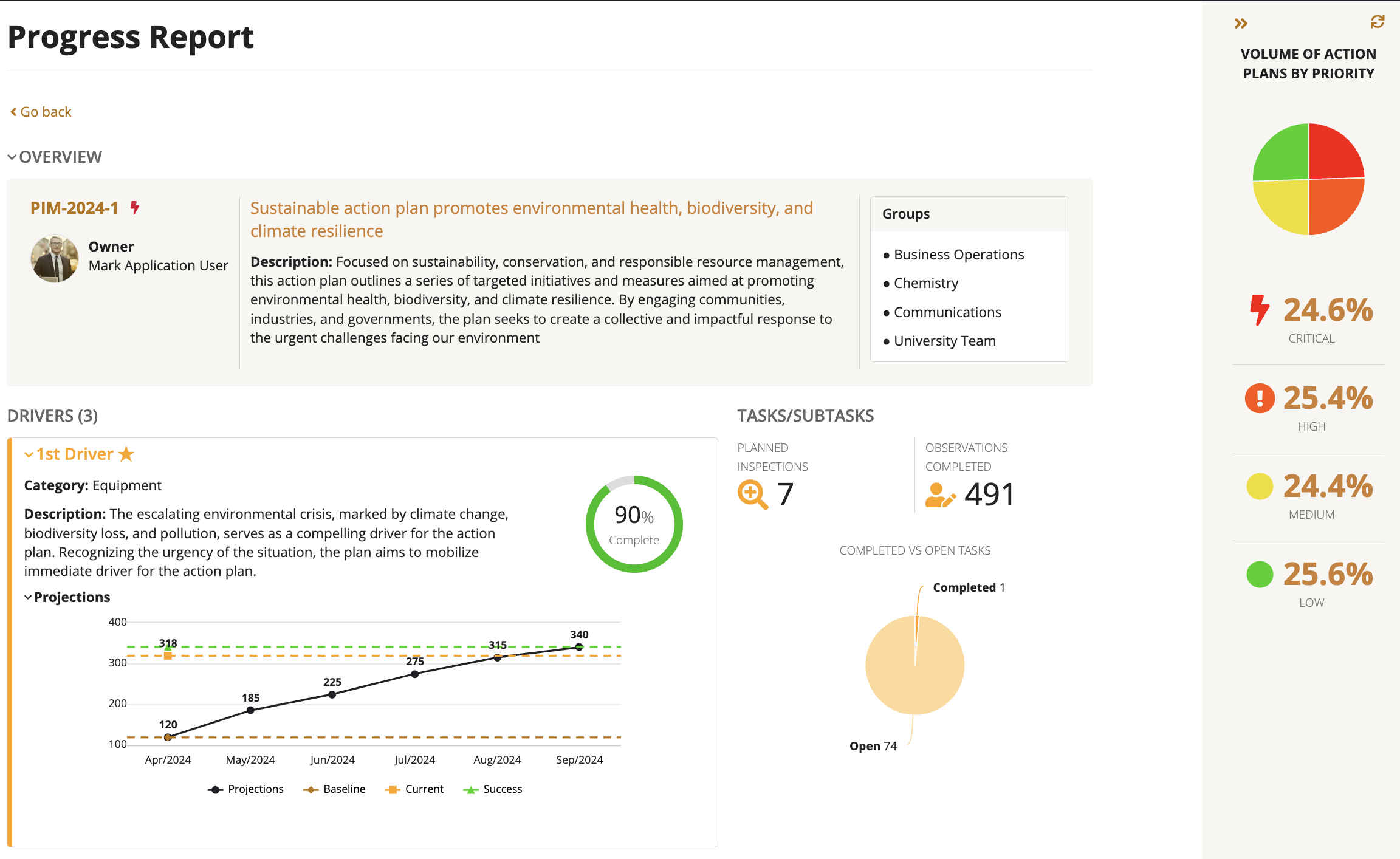1400x859 pixels.
Task: Click the magnifier planned inspections icon
Action: [x=752, y=495]
